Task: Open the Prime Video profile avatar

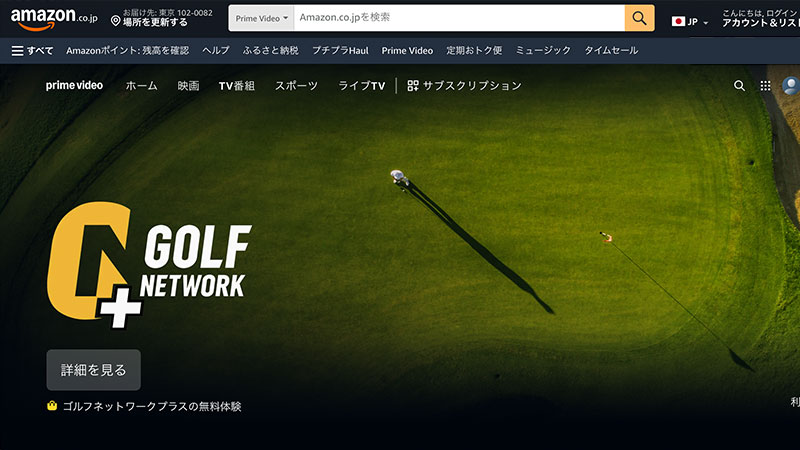Action: coord(791,86)
